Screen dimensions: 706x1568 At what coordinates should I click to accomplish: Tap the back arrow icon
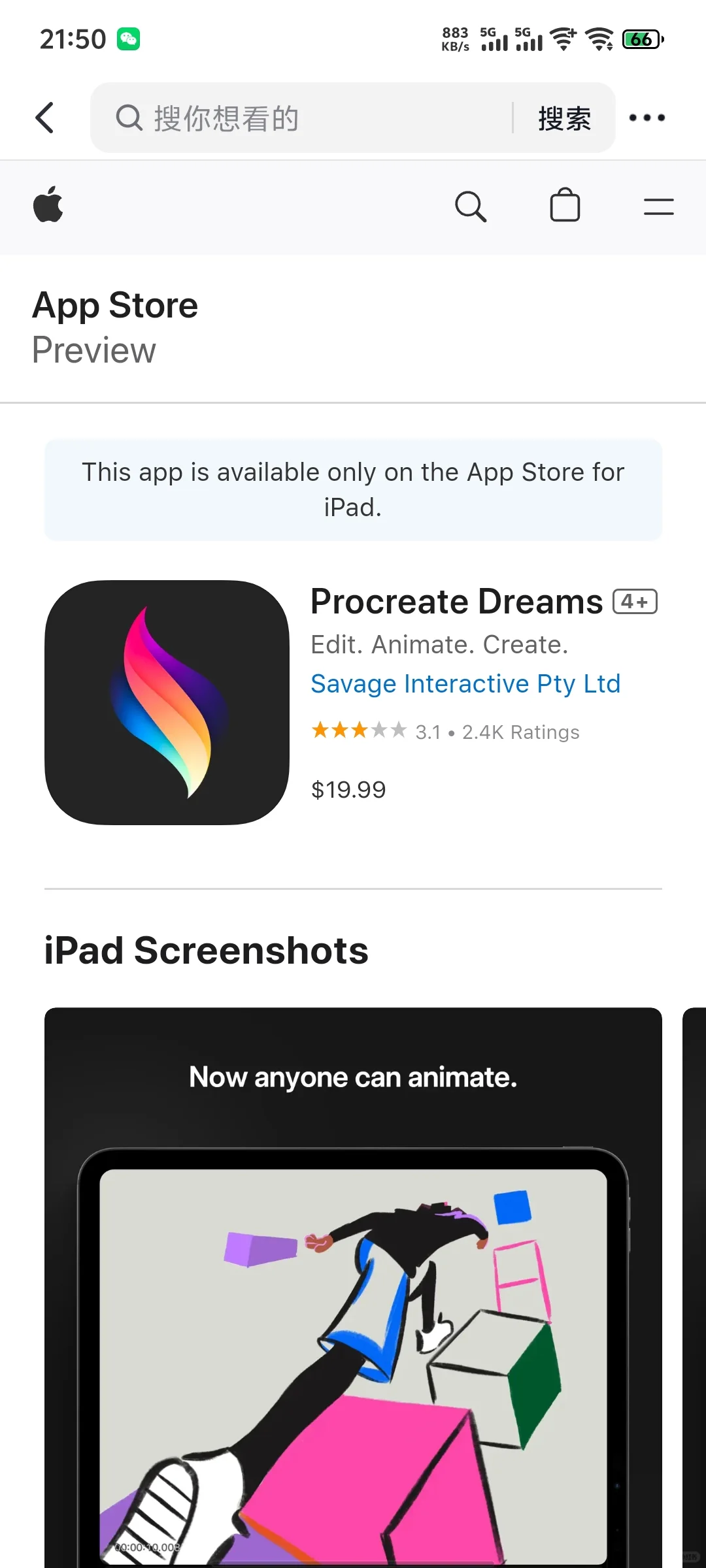[x=44, y=118]
